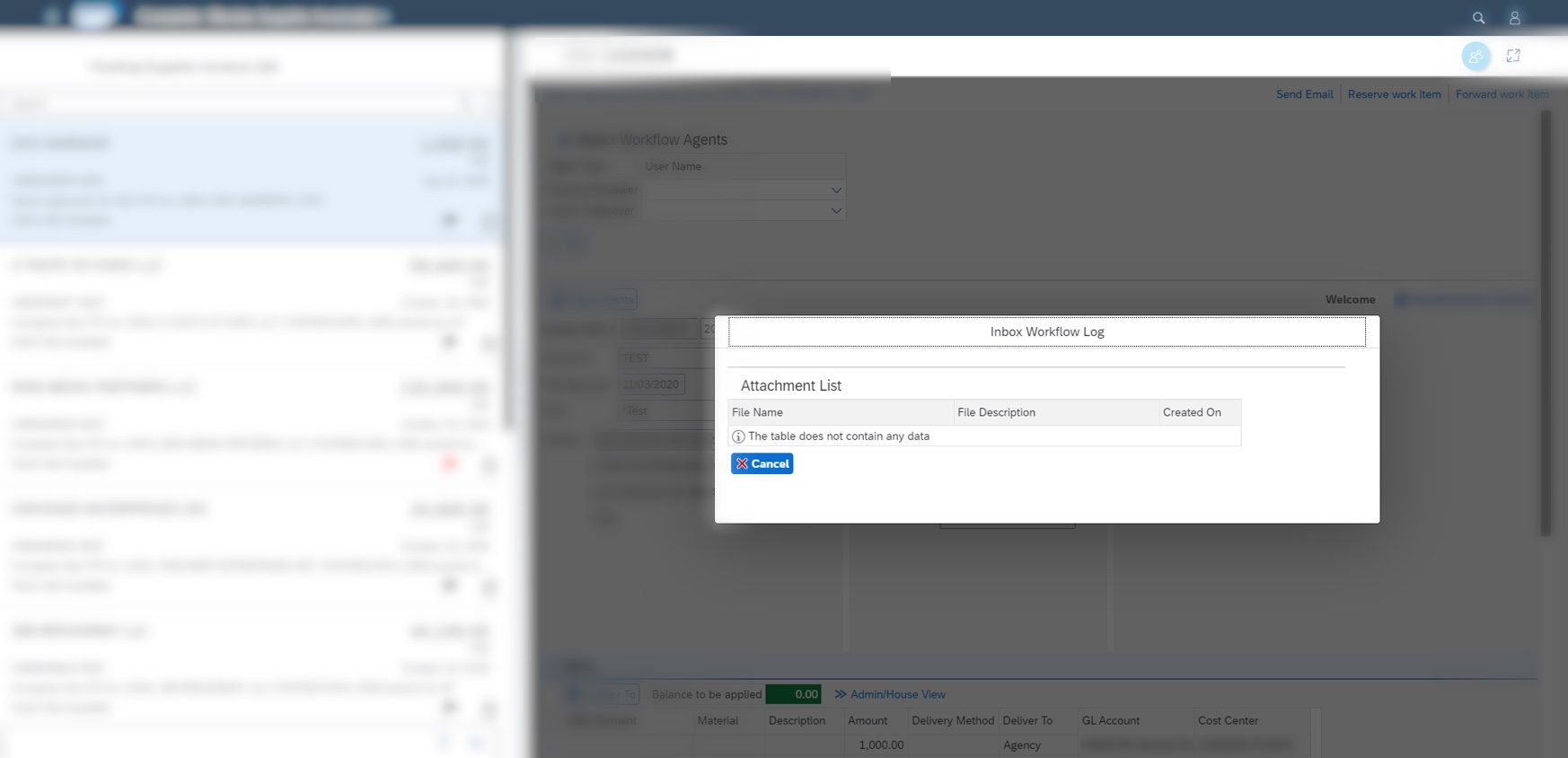This screenshot has height=758, width=1568.
Task: Click the File Description column header
Action: (x=1056, y=412)
